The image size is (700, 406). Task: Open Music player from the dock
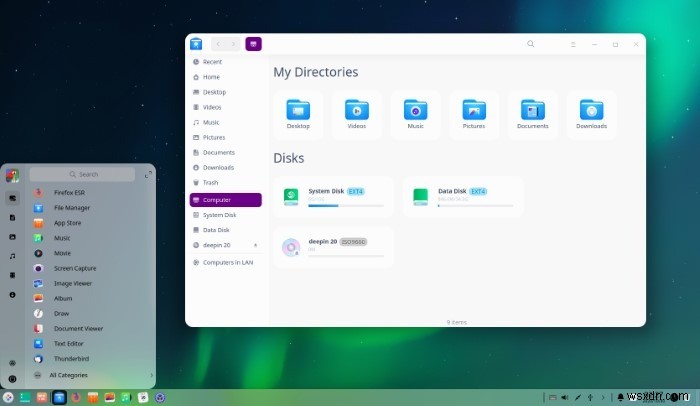pyautogui.click(x=126, y=398)
